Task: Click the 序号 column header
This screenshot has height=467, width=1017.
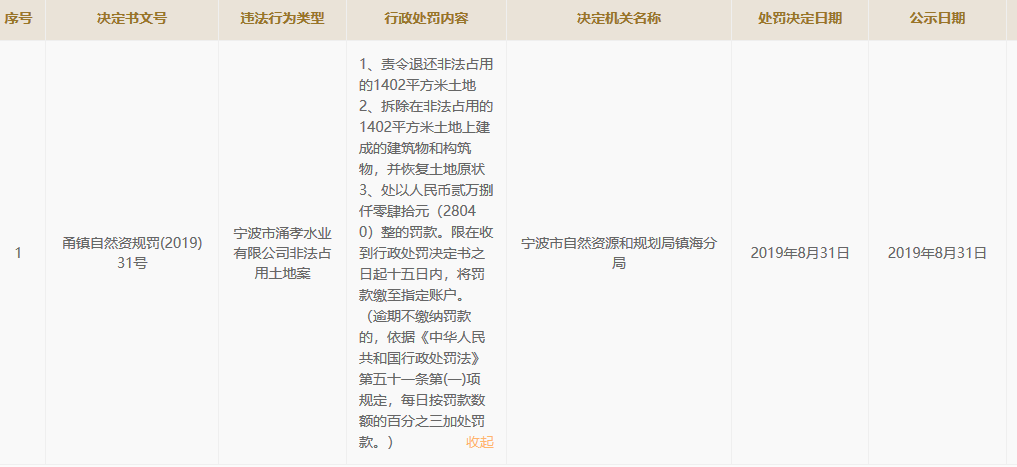Action: pyautogui.click(x=18, y=19)
